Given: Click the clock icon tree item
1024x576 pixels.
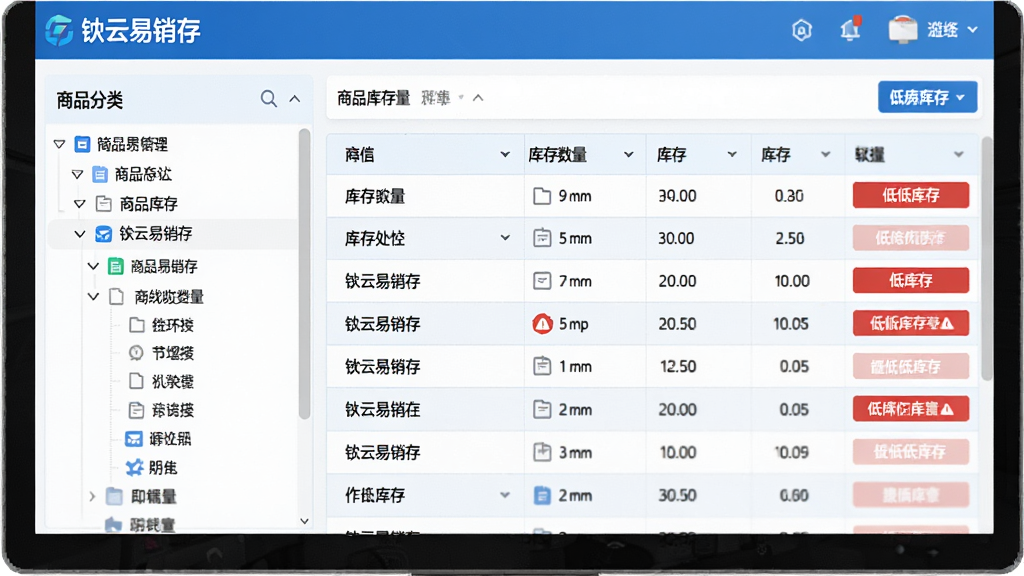Looking at the screenshot, I should (136, 353).
